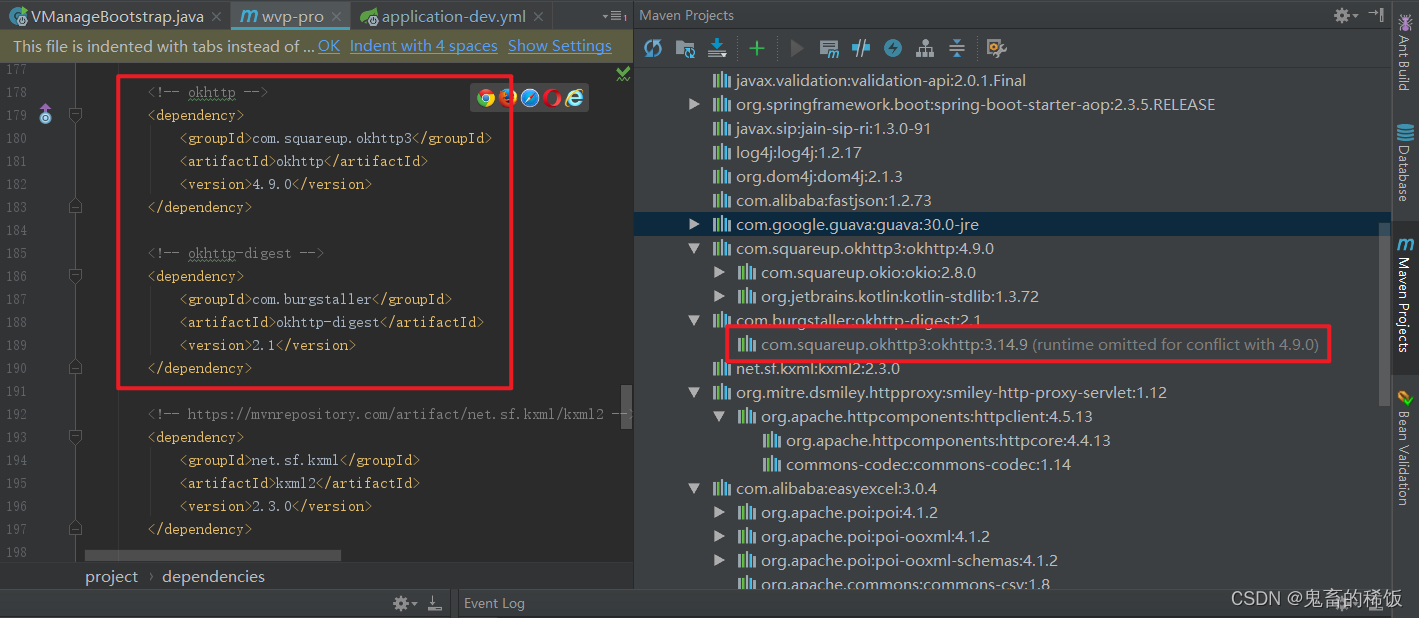Image resolution: width=1419 pixels, height=618 pixels.
Task: Open Maven Projects gear options menu
Action: [x=1345, y=15]
